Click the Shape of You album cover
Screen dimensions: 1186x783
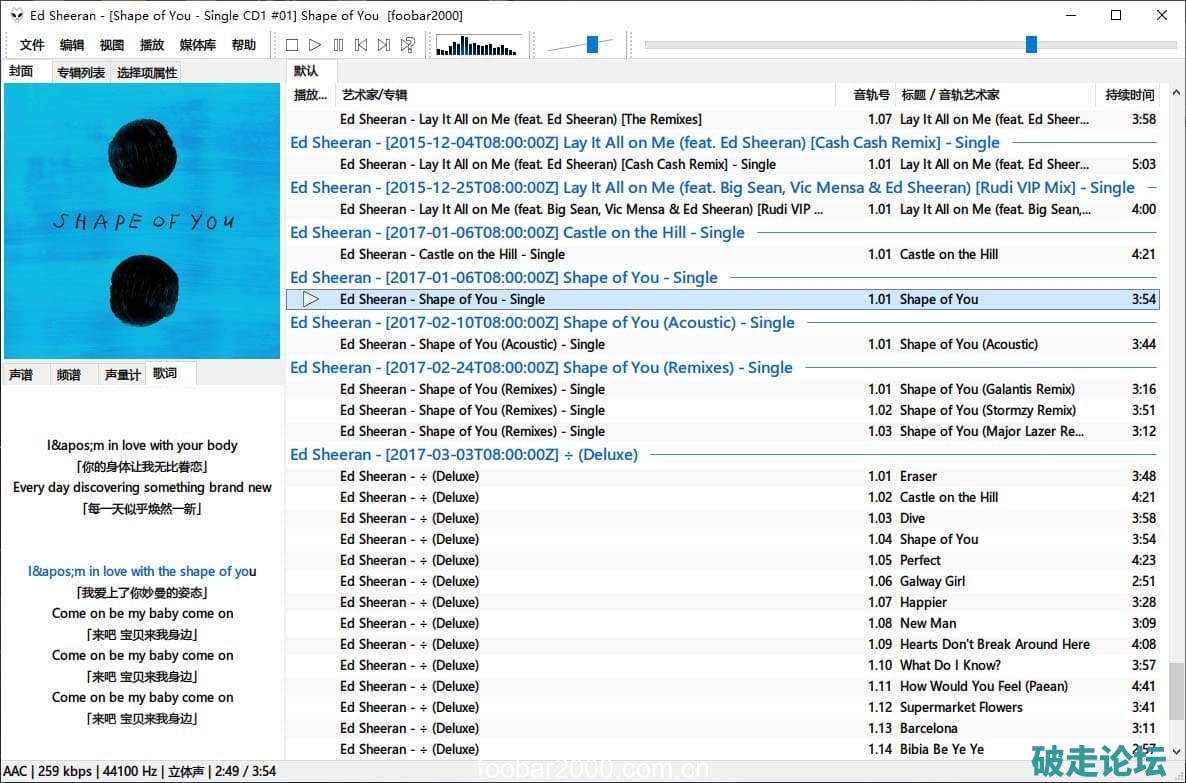tap(142, 221)
